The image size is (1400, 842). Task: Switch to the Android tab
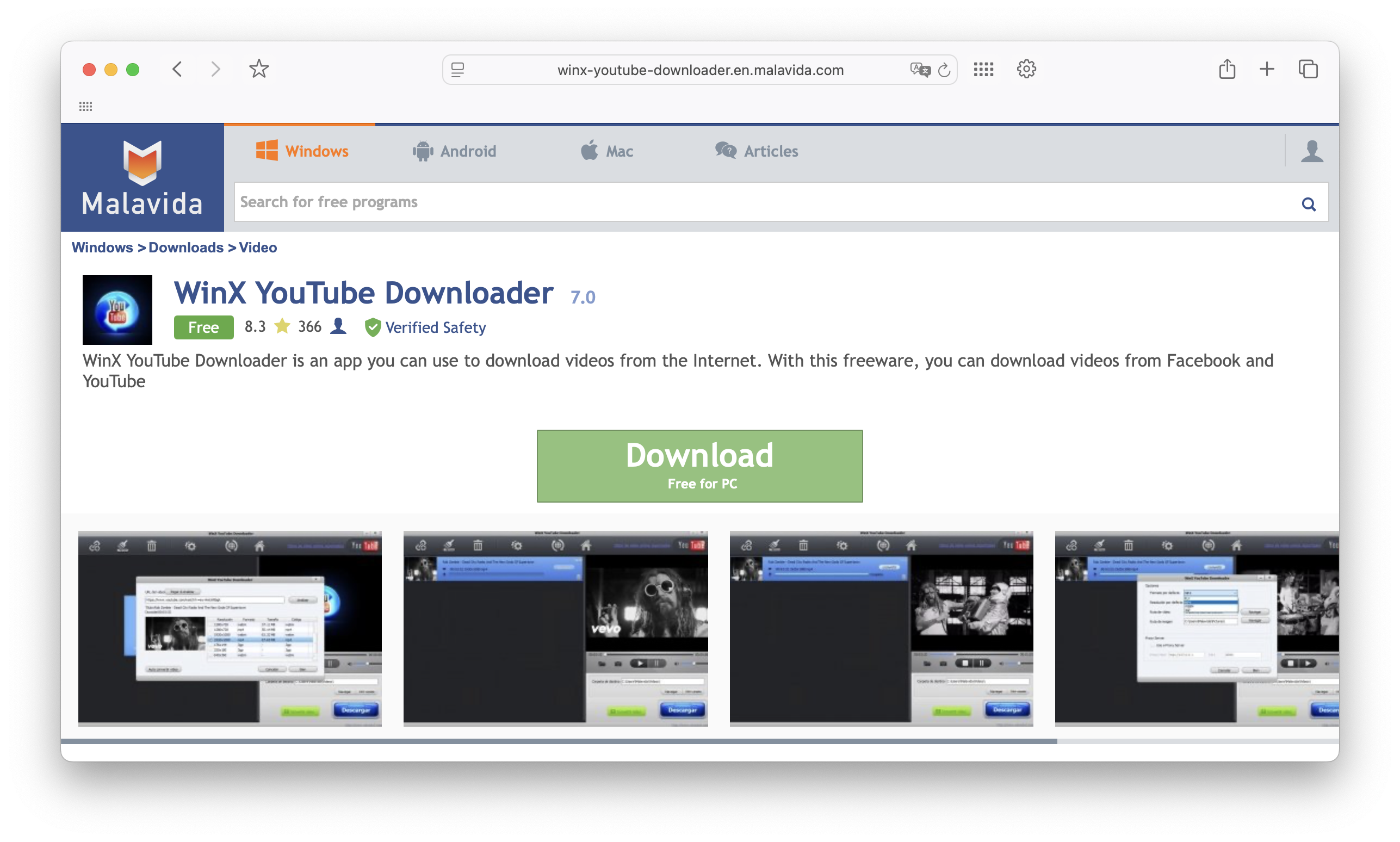click(x=454, y=152)
